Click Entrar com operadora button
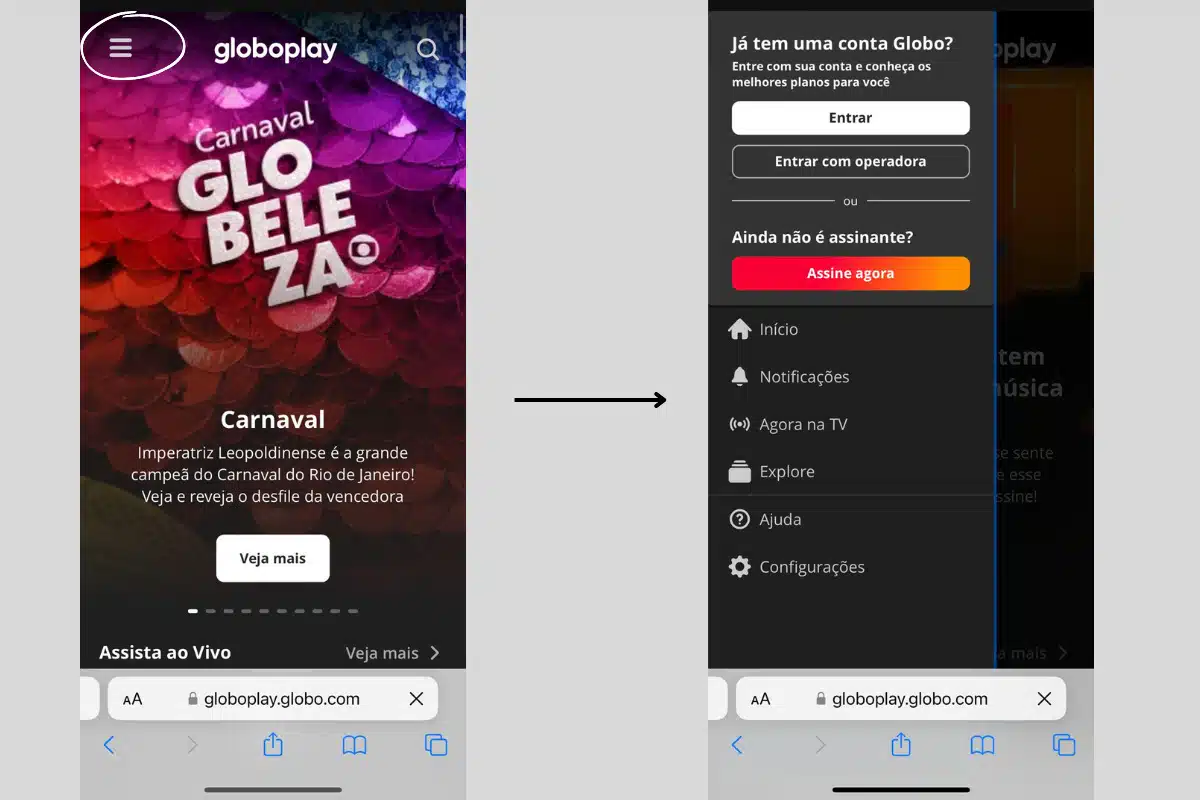This screenshot has width=1200, height=800. (x=851, y=161)
